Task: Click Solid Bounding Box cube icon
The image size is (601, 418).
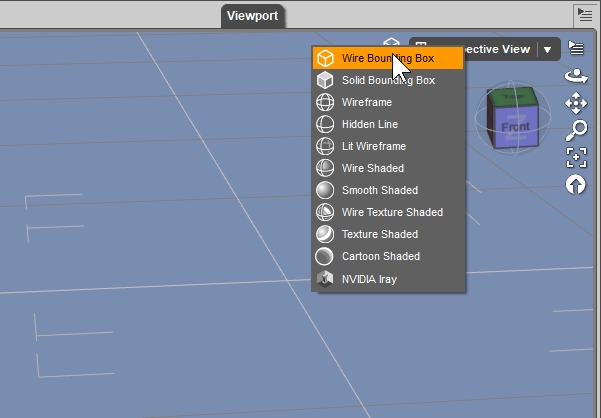Action: [x=325, y=80]
